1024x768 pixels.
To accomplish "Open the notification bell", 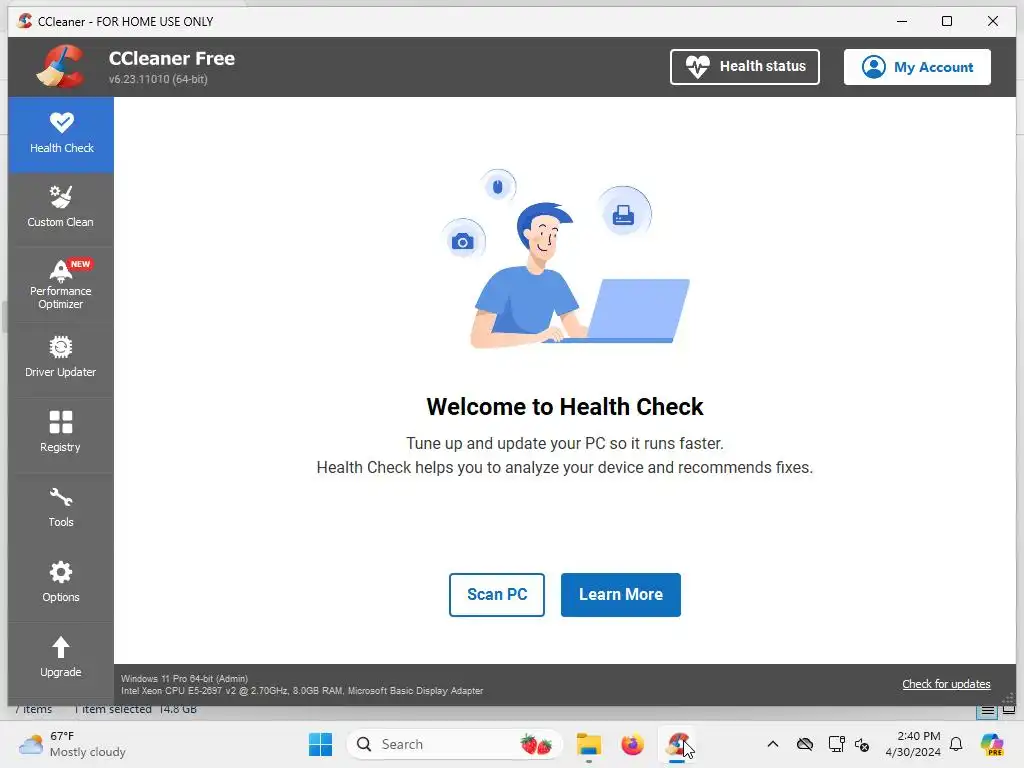I will coord(956,744).
